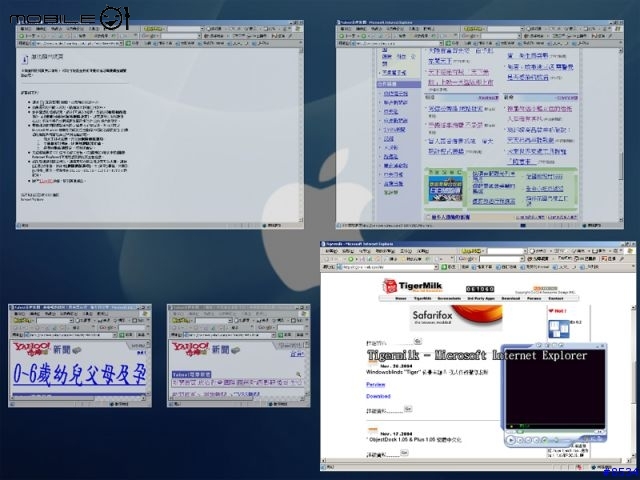Screen dimensions: 640x480
Task: Click the Go button beneath the Safarifox banner
Action: point(418,340)
